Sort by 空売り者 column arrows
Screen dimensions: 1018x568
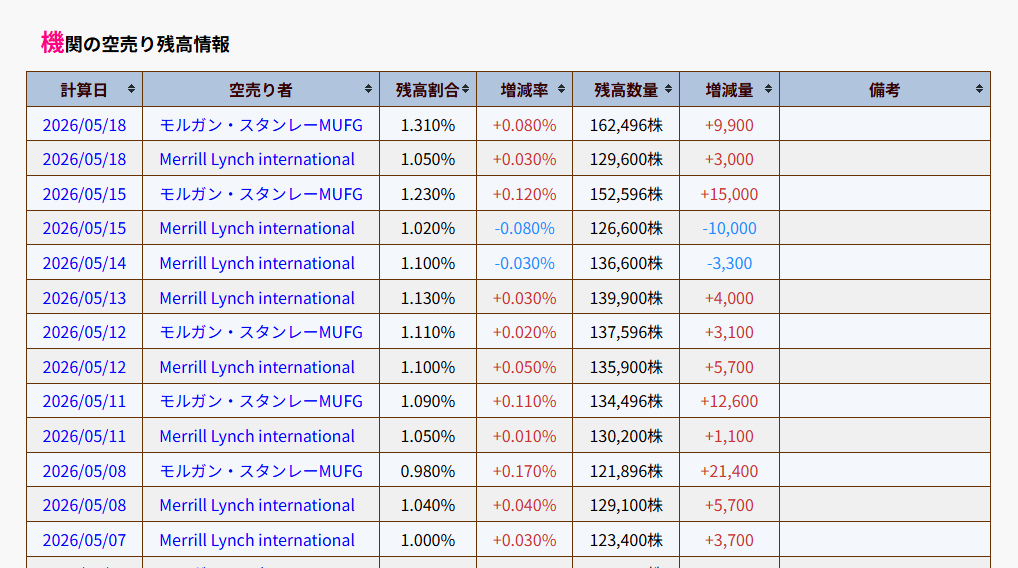[368, 89]
